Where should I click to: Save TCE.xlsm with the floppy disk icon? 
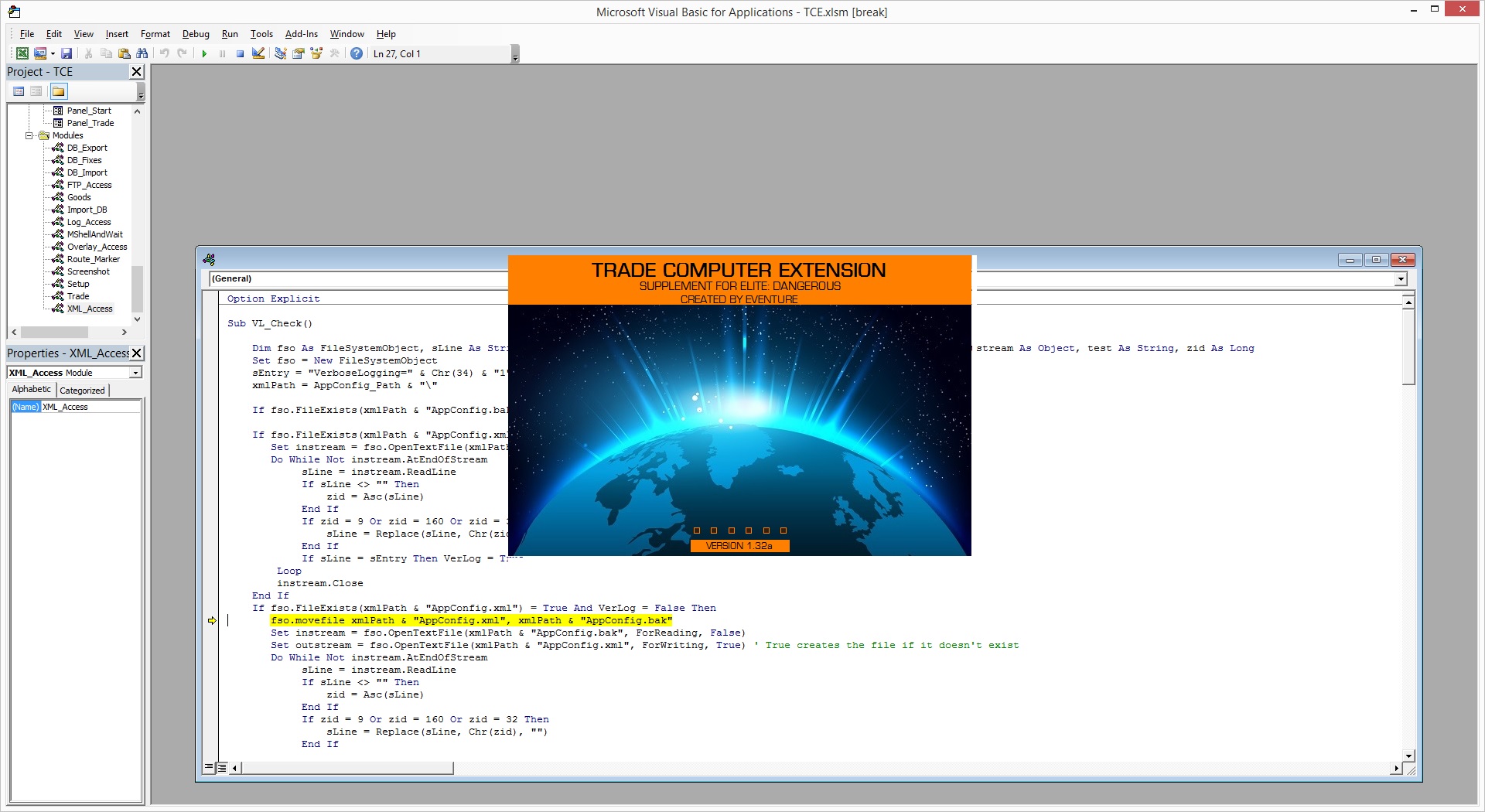coord(67,53)
